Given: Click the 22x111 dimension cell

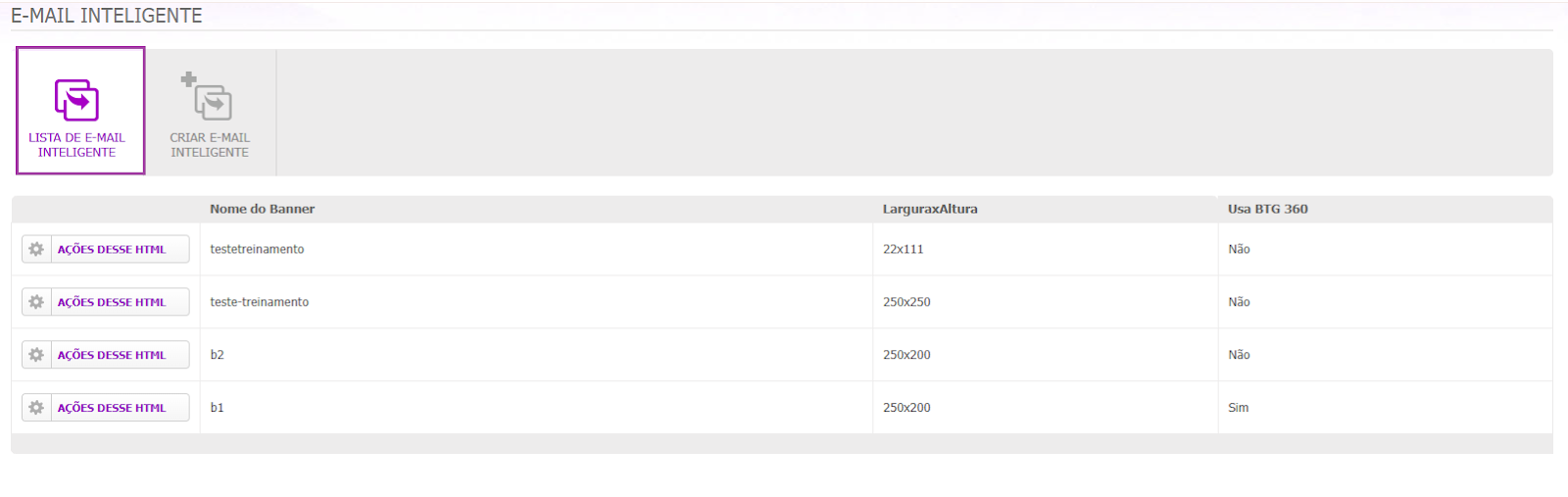Looking at the screenshot, I should [x=1045, y=249].
